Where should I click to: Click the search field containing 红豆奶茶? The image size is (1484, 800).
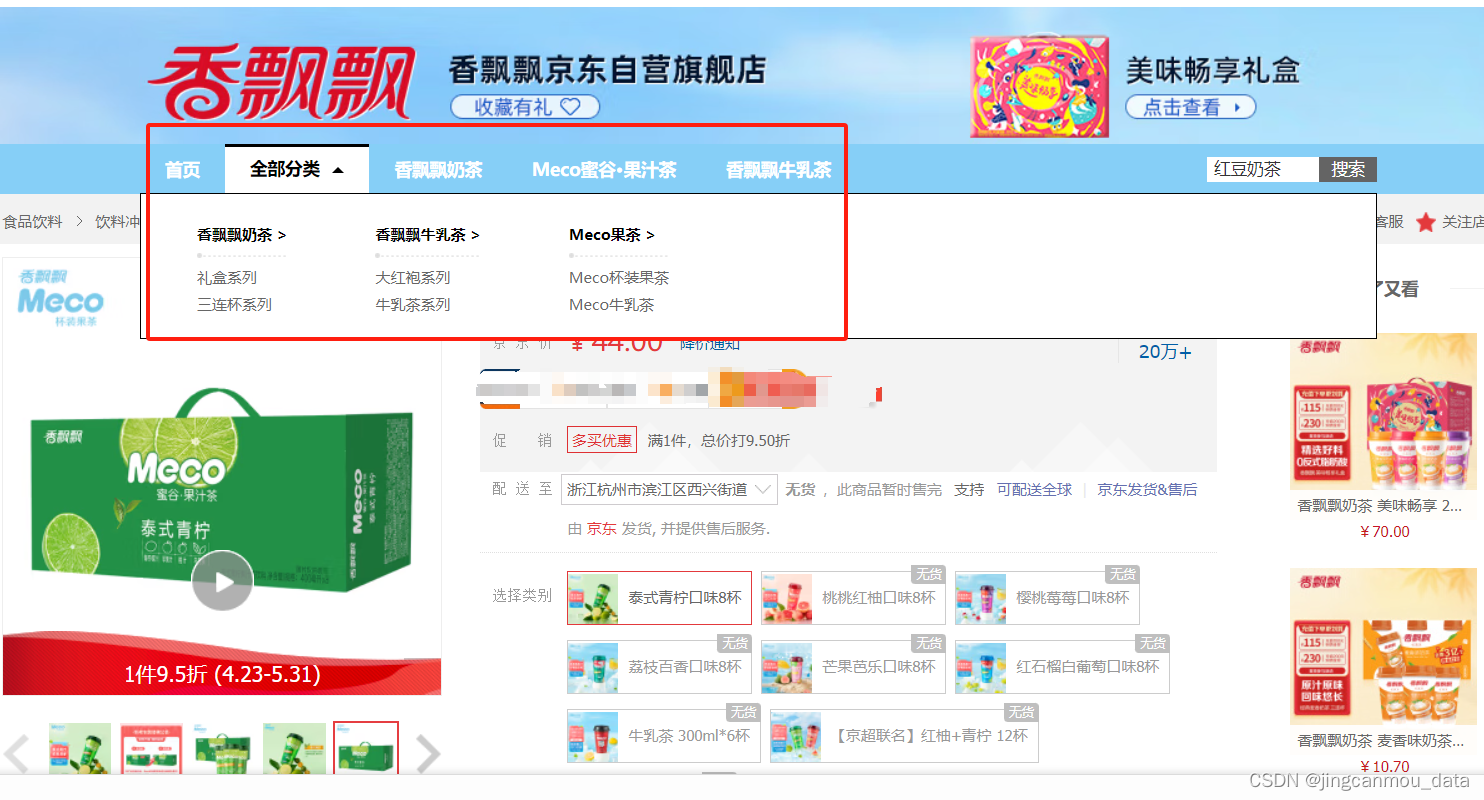coord(1263,169)
